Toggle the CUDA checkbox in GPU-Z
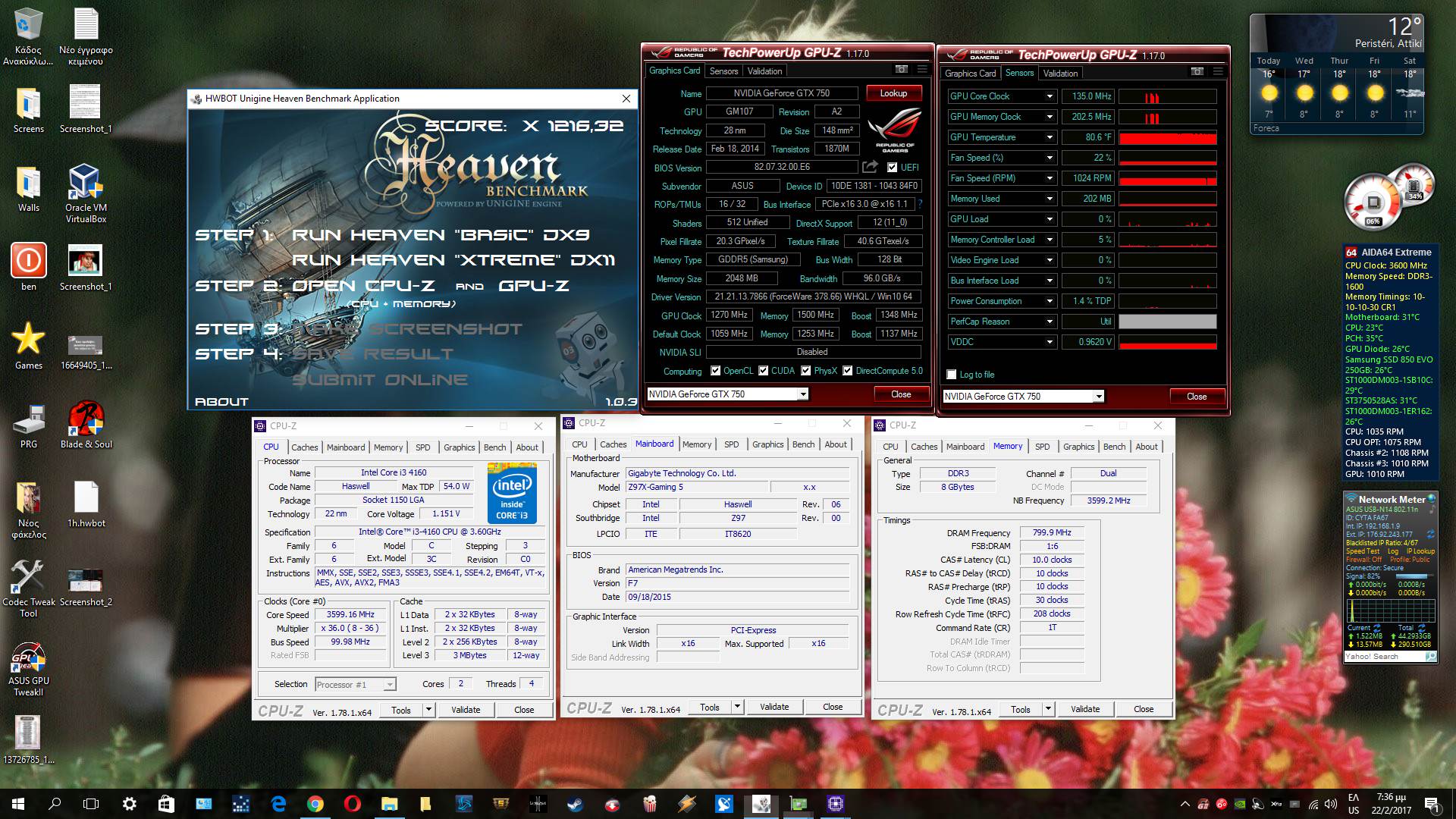Screen dimensions: 1456x819 point(763,371)
